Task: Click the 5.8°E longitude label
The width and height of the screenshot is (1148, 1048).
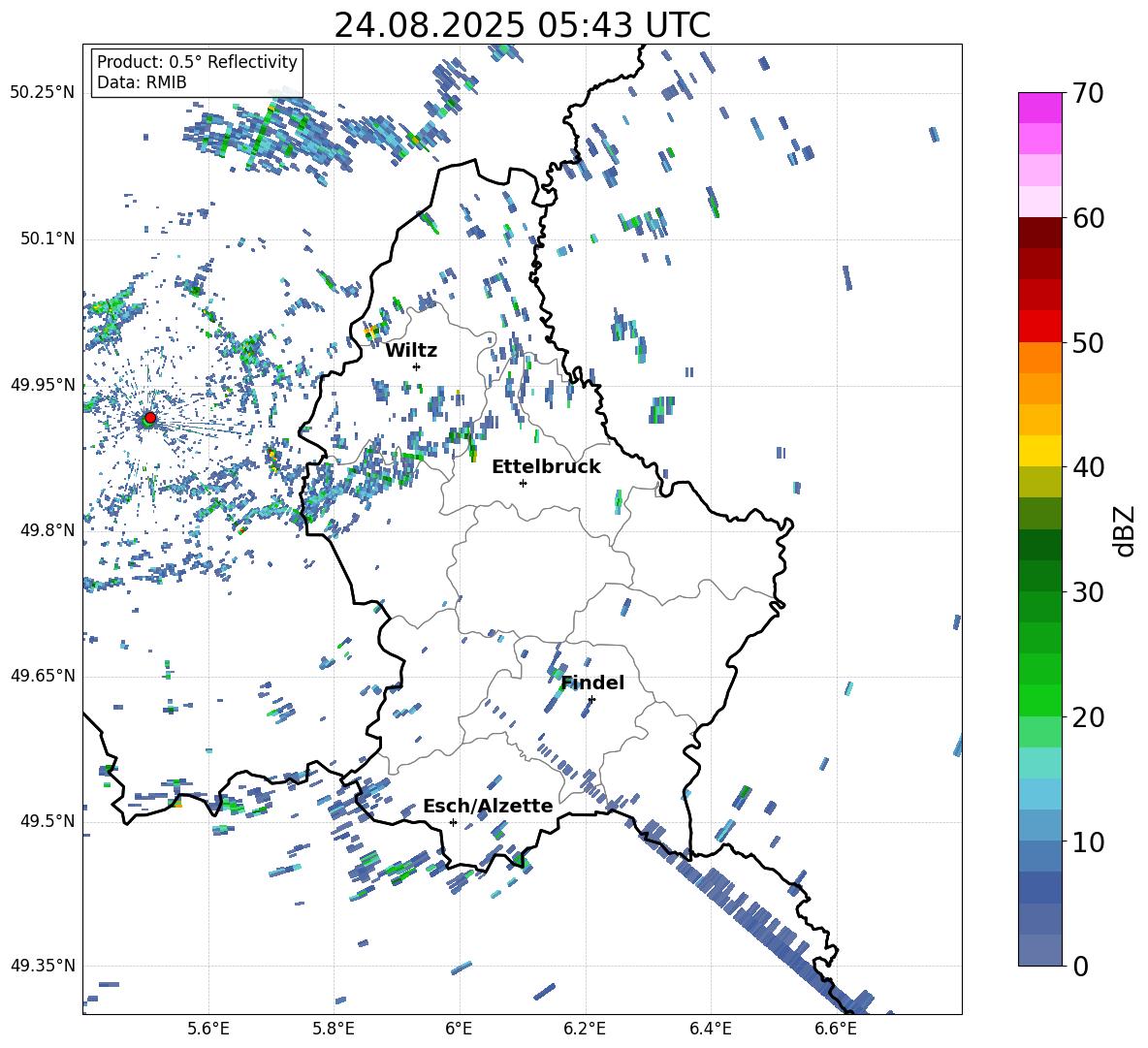Action: 334,1029
